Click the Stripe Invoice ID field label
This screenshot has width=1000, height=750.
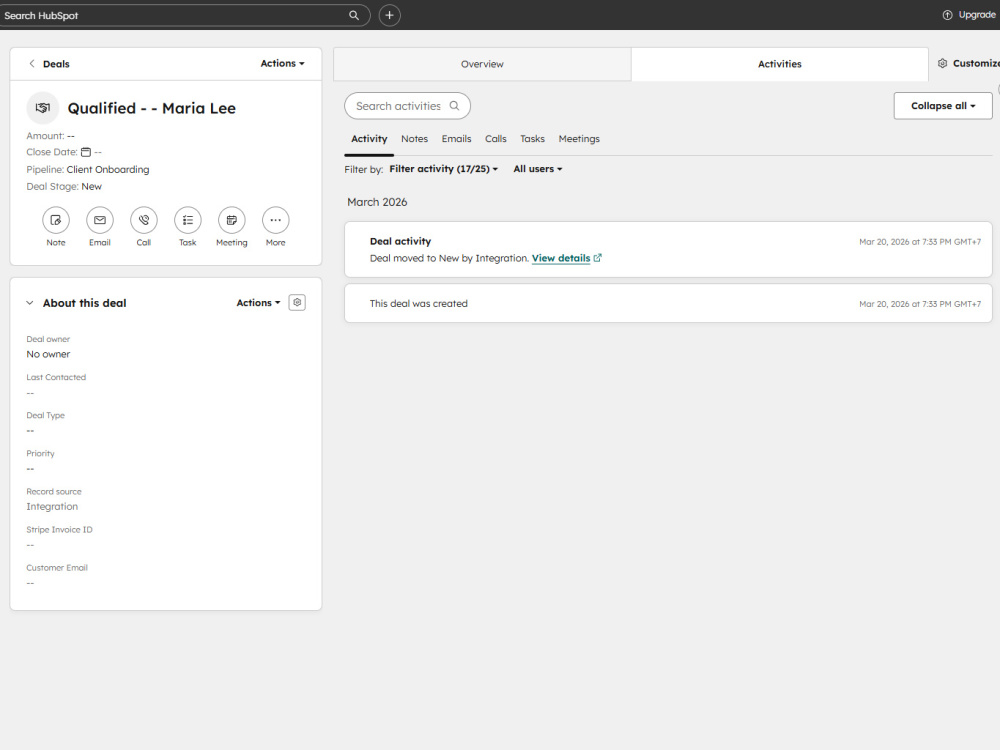coord(59,529)
